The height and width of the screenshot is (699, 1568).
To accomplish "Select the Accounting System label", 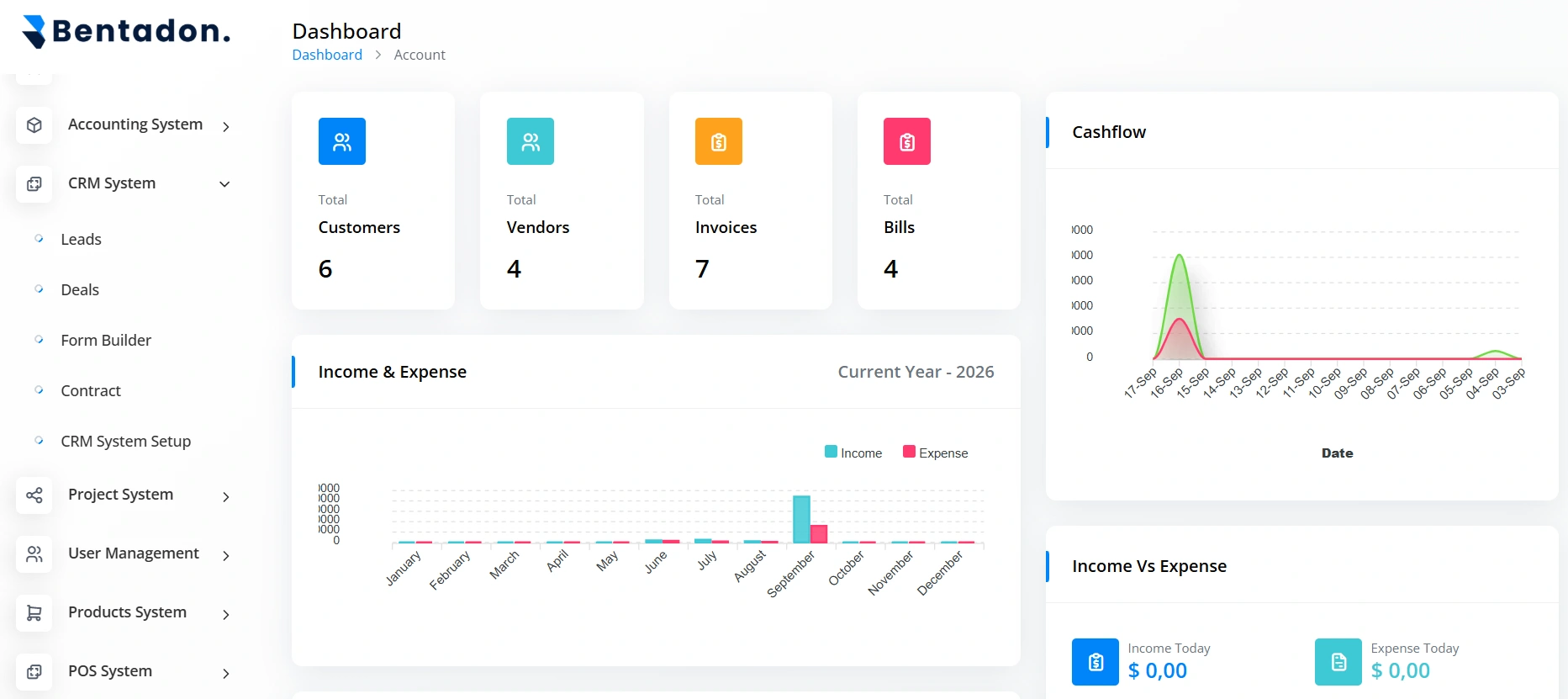I will [135, 124].
